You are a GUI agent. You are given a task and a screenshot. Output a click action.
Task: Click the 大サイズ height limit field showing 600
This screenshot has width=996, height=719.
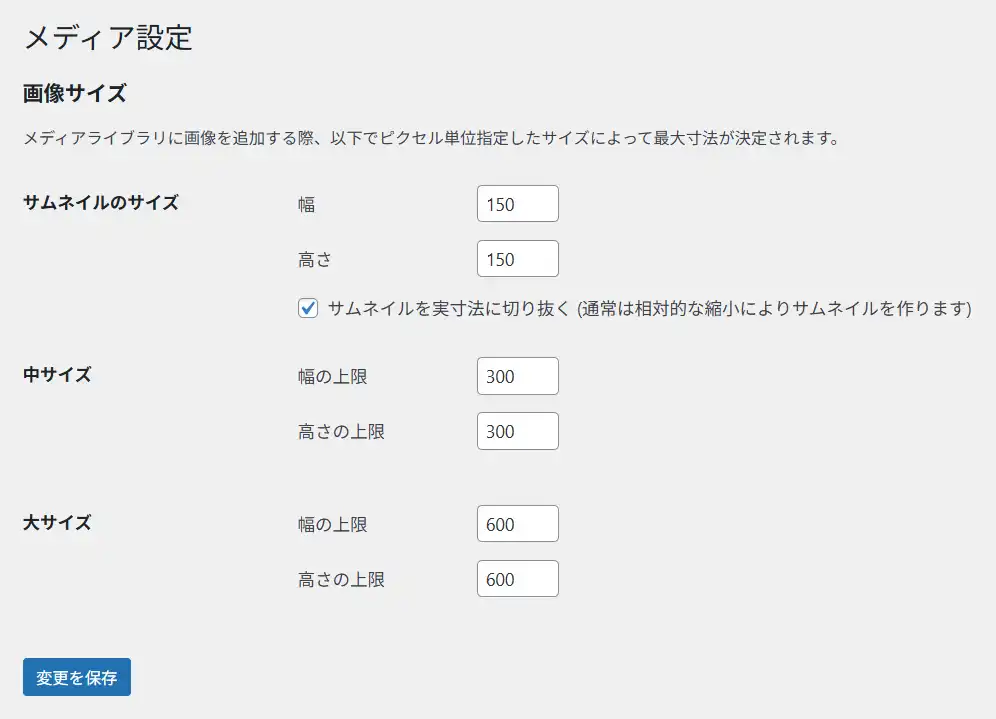(517, 578)
